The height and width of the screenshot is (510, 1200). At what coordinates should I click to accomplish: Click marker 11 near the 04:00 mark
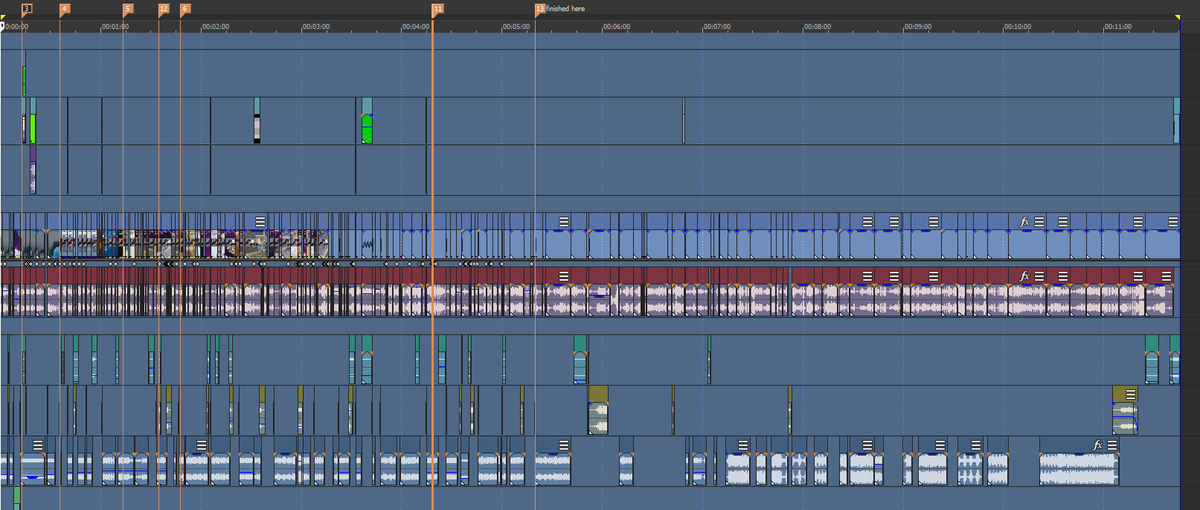[x=437, y=8]
